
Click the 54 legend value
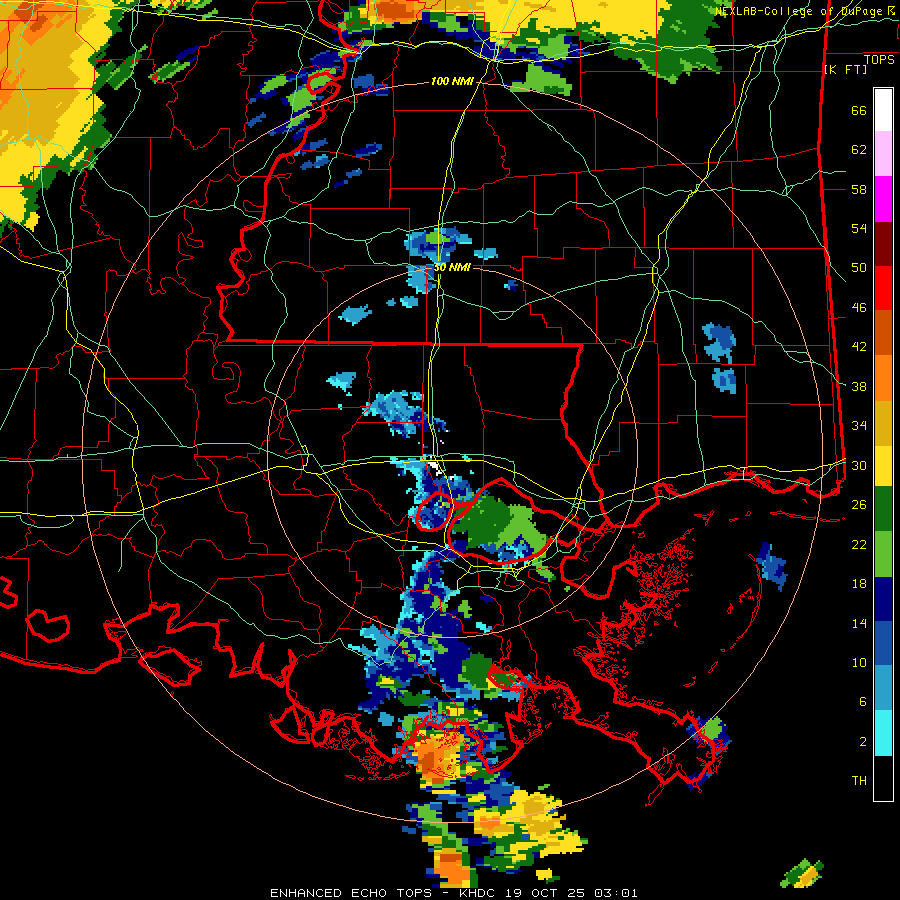click(859, 228)
